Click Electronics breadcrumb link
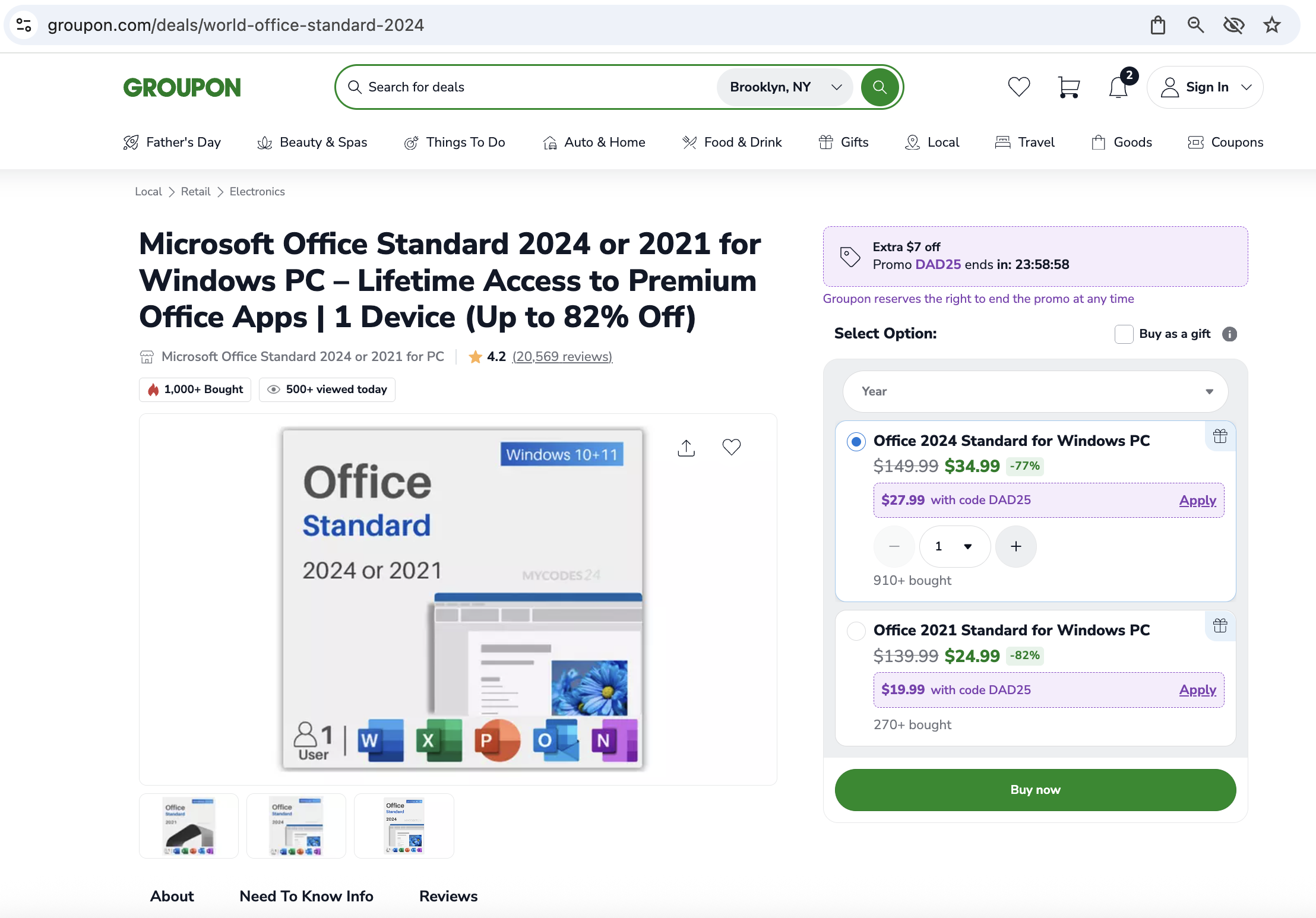Viewport: 1316px width, 918px height. [257, 192]
